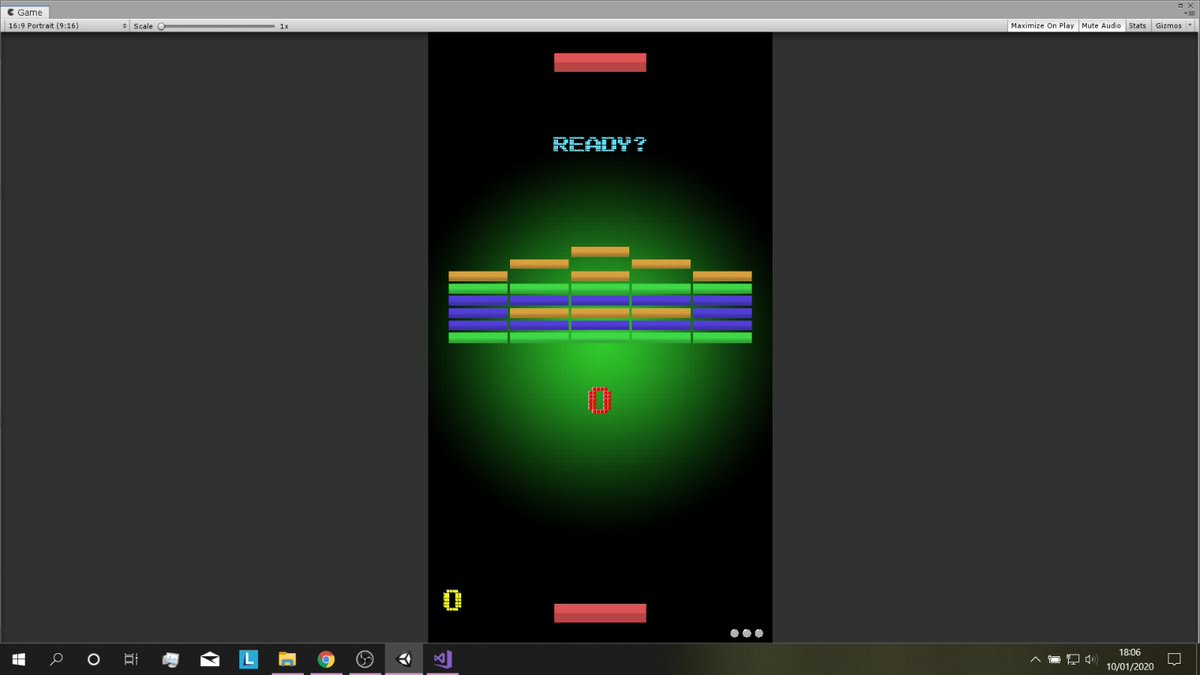Show hidden system tray icons
Screen dimensions: 1200x675
click(x=1035, y=660)
